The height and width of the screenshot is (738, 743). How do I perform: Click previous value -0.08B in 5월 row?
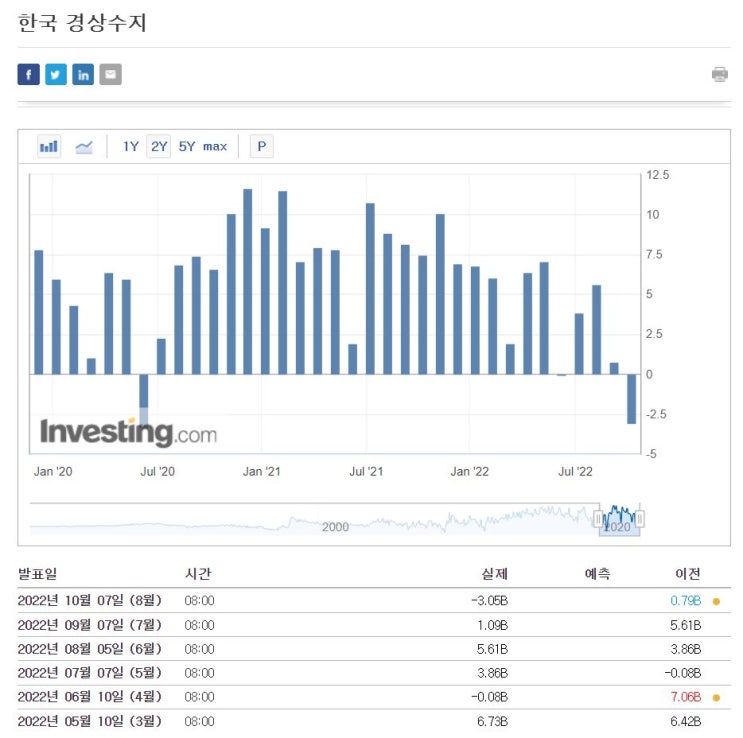pyautogui.click(x=682, y=673)
